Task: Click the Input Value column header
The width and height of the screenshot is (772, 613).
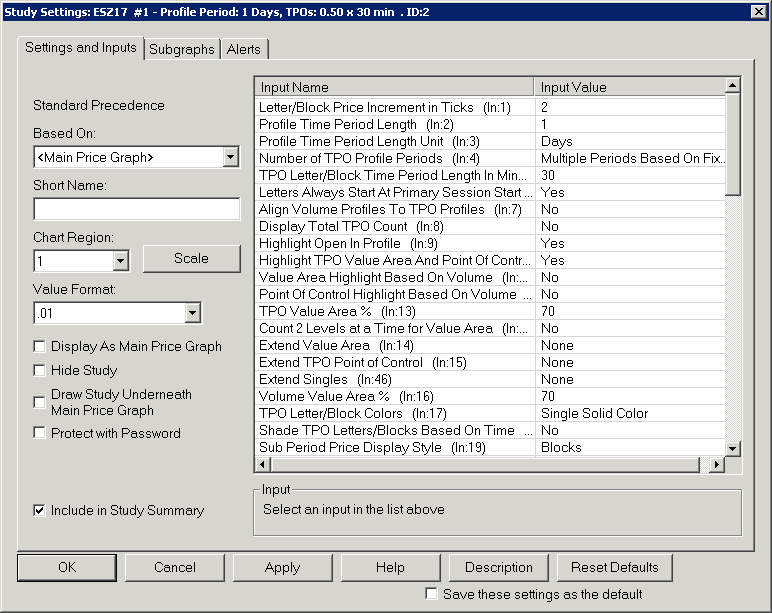Action: pyautogui.click(x=631, y=87)
